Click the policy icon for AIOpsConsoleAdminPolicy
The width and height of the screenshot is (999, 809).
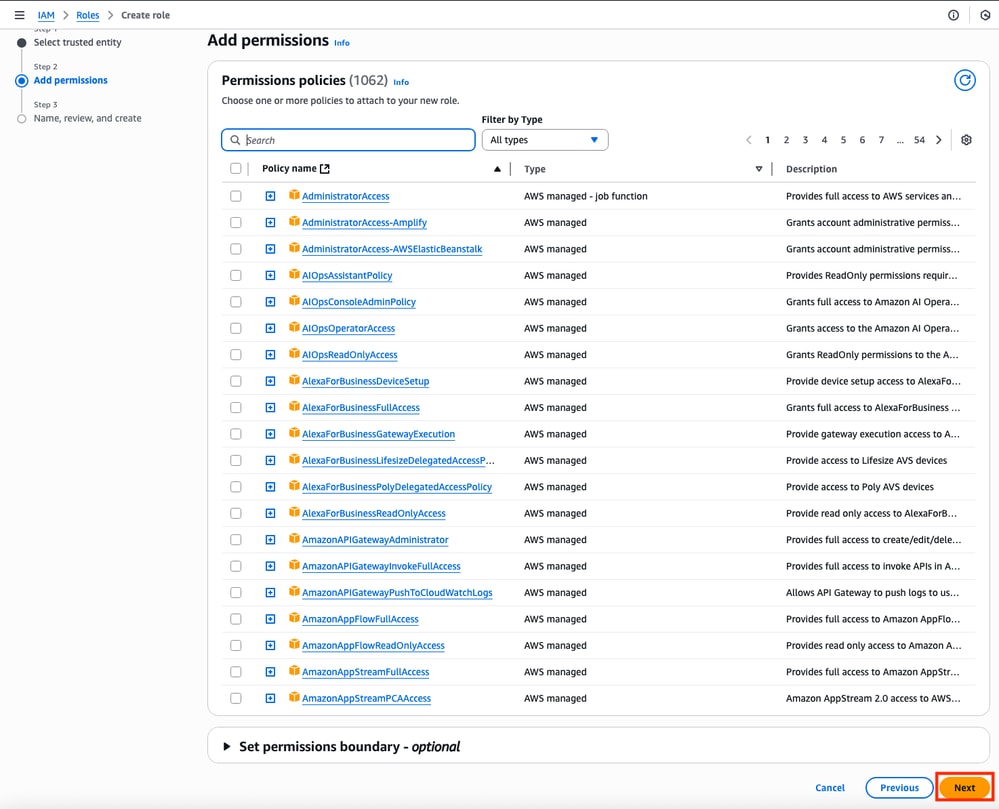(x=294, y=301)
